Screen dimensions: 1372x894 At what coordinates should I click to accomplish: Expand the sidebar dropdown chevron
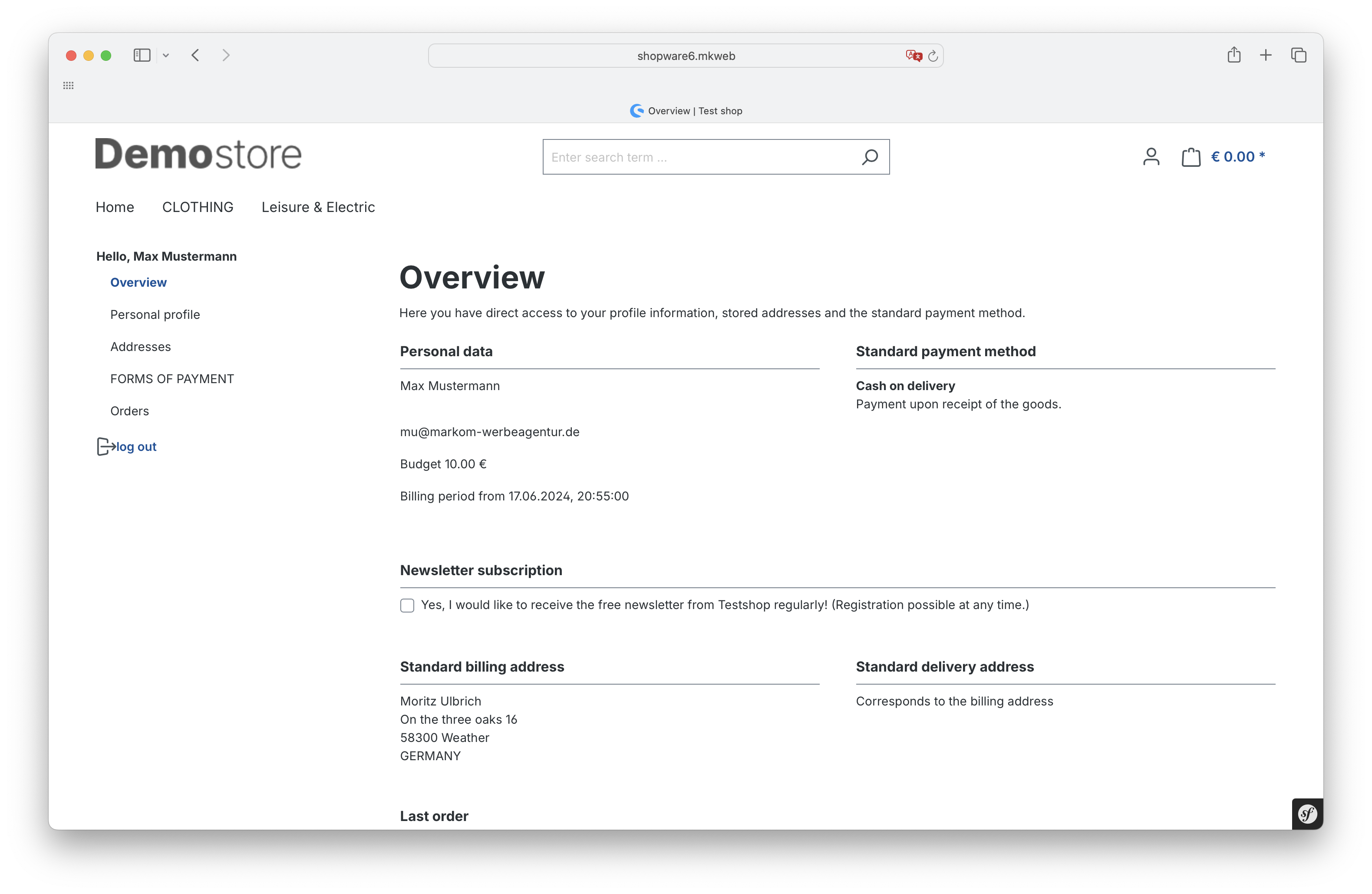pyautogui.click(x=166, y=55)
